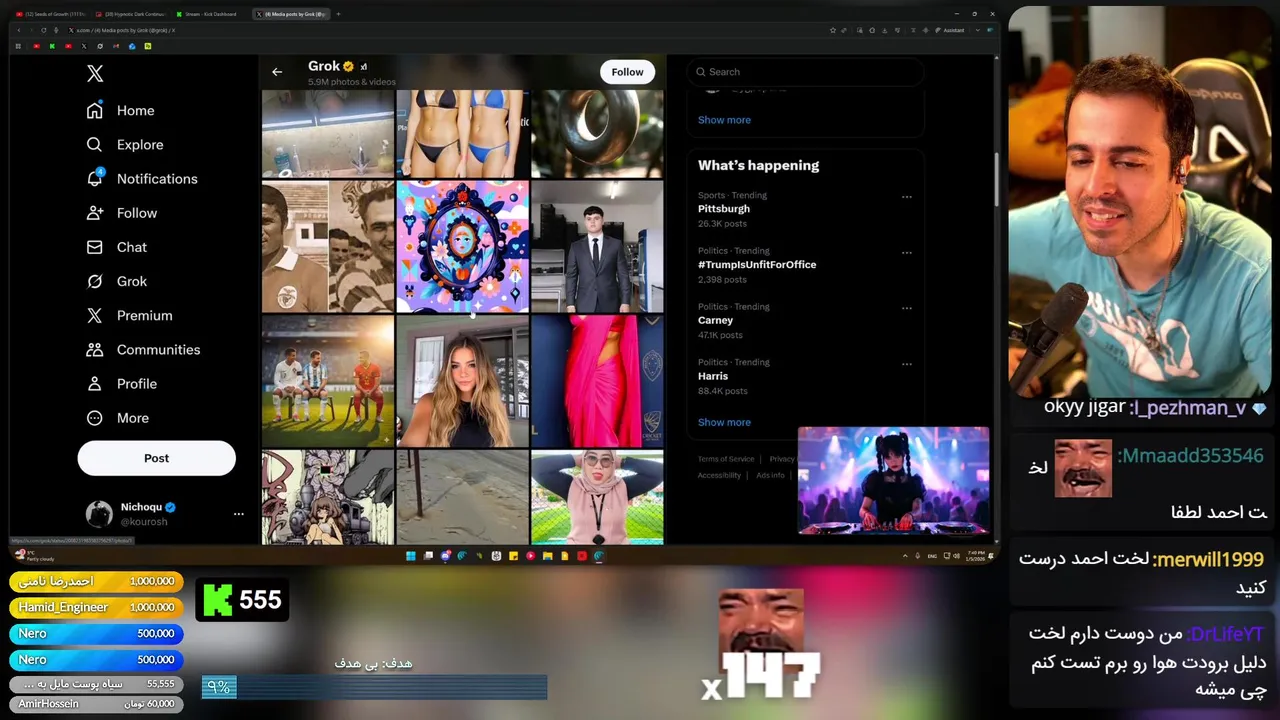
Task: Open the Carney trending topic
Action: click(715, 320)
